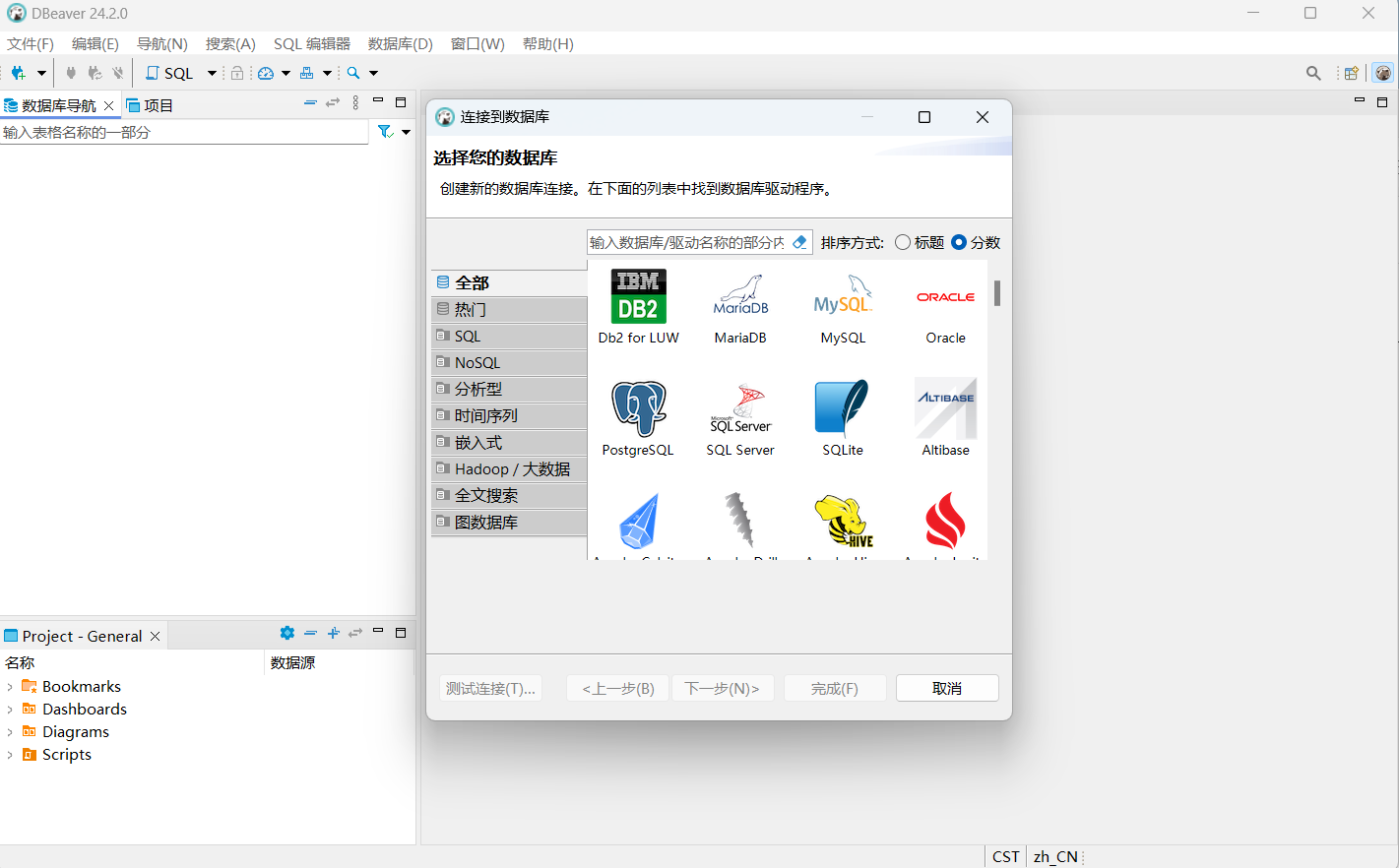
Task: Open the 编辑(E) menu
Action: click(x=95, y=44)
